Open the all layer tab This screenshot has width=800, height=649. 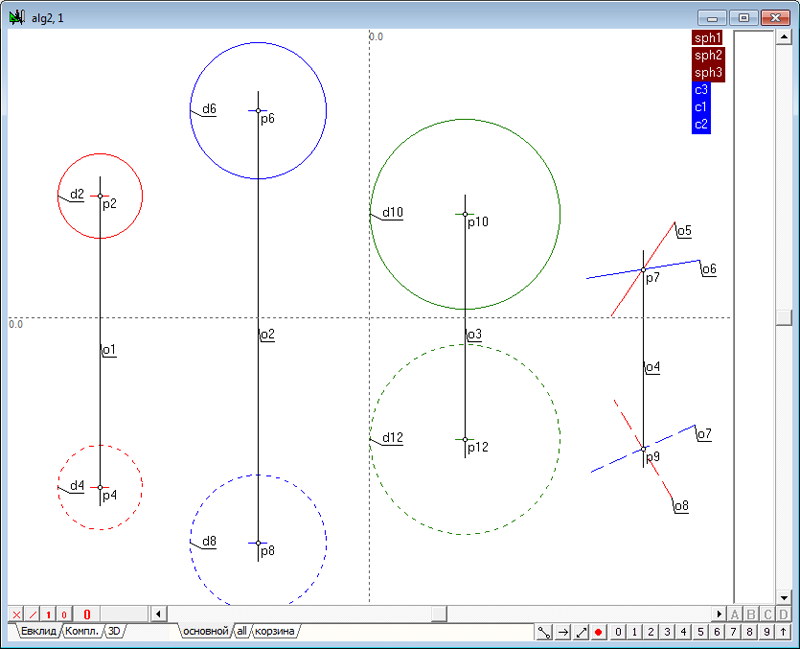[241, 631]
